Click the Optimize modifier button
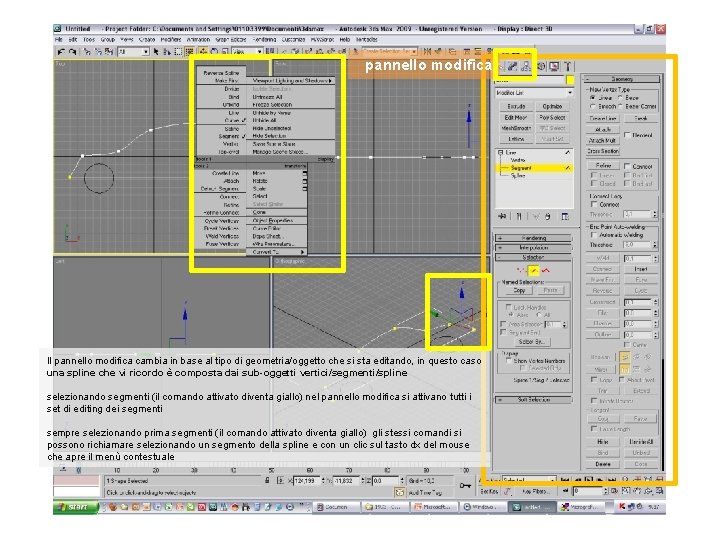 tap(552, 106)
